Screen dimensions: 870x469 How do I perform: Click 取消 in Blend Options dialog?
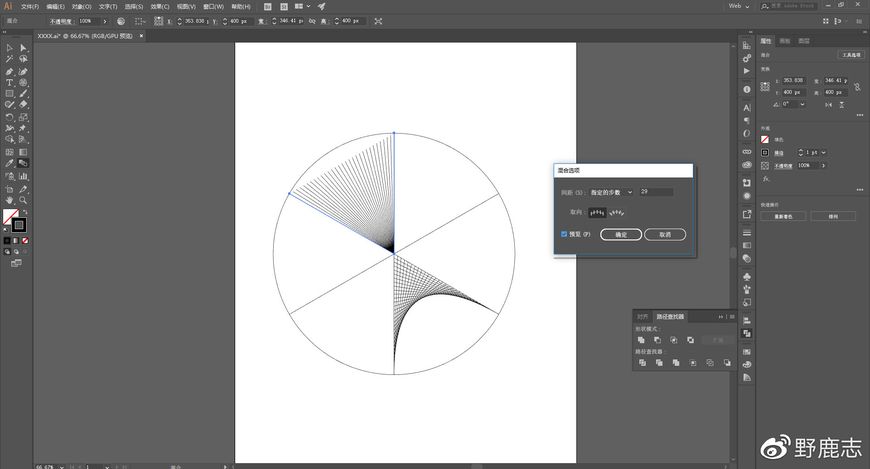pyautogui.click(x=665, y=235)
